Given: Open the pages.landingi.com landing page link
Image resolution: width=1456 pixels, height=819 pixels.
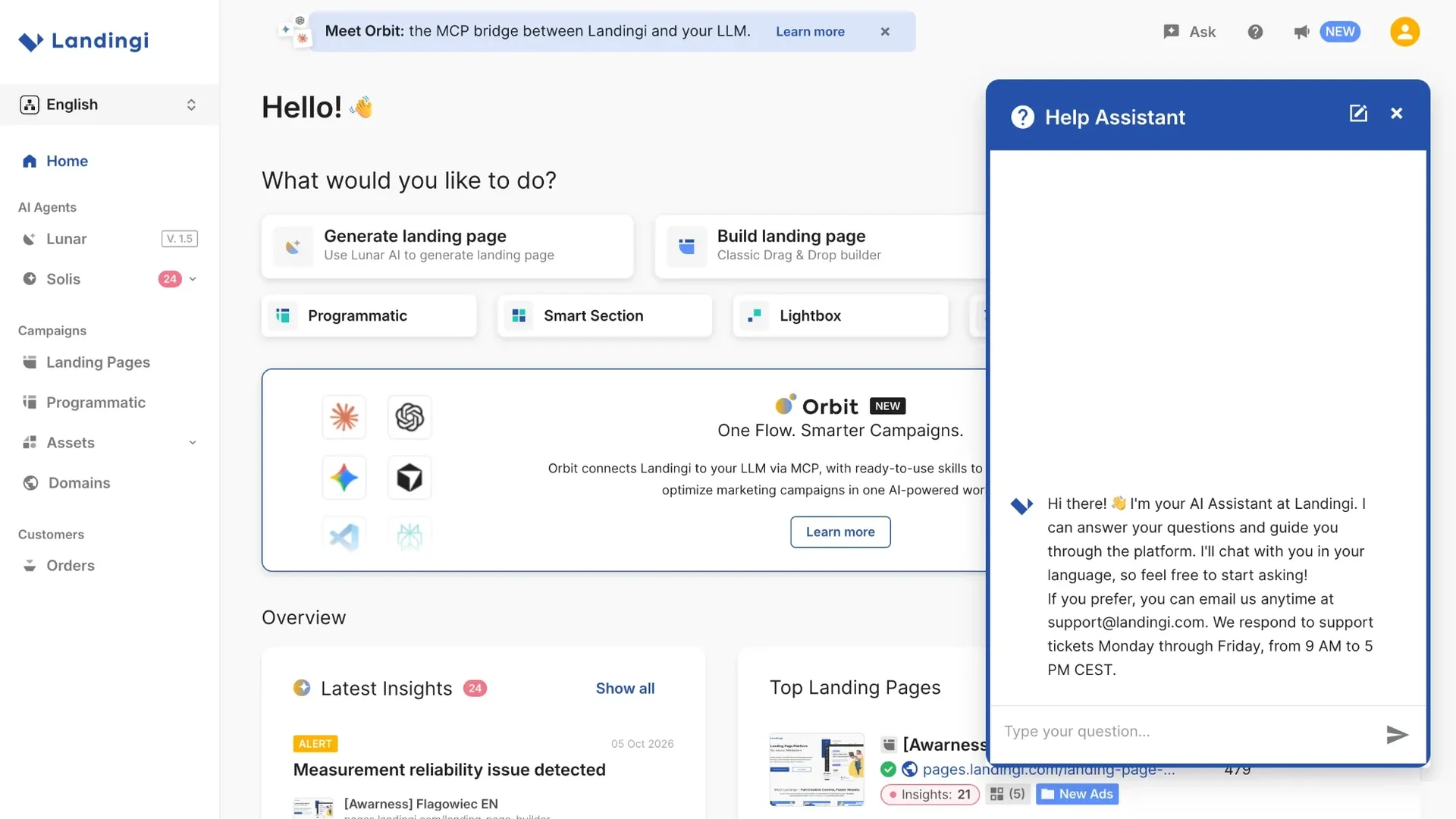Looking at the screenshot, I should [1048, 770].
